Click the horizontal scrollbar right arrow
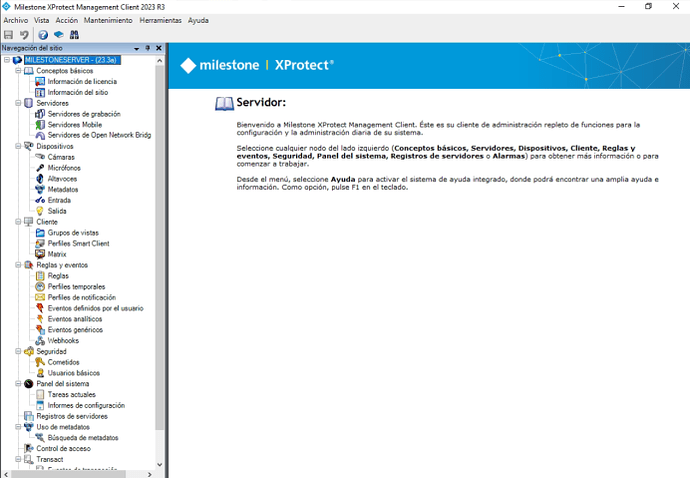The height and width of the screenshot is (478, 690). coord(150,474)
